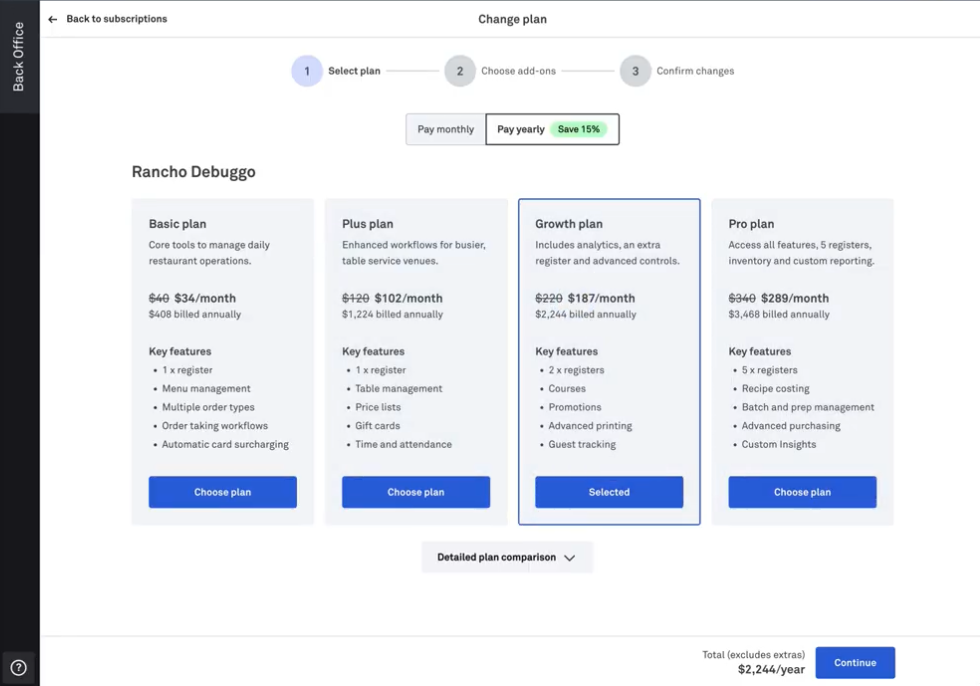Choose the Pro plan button

pos(802,492)
